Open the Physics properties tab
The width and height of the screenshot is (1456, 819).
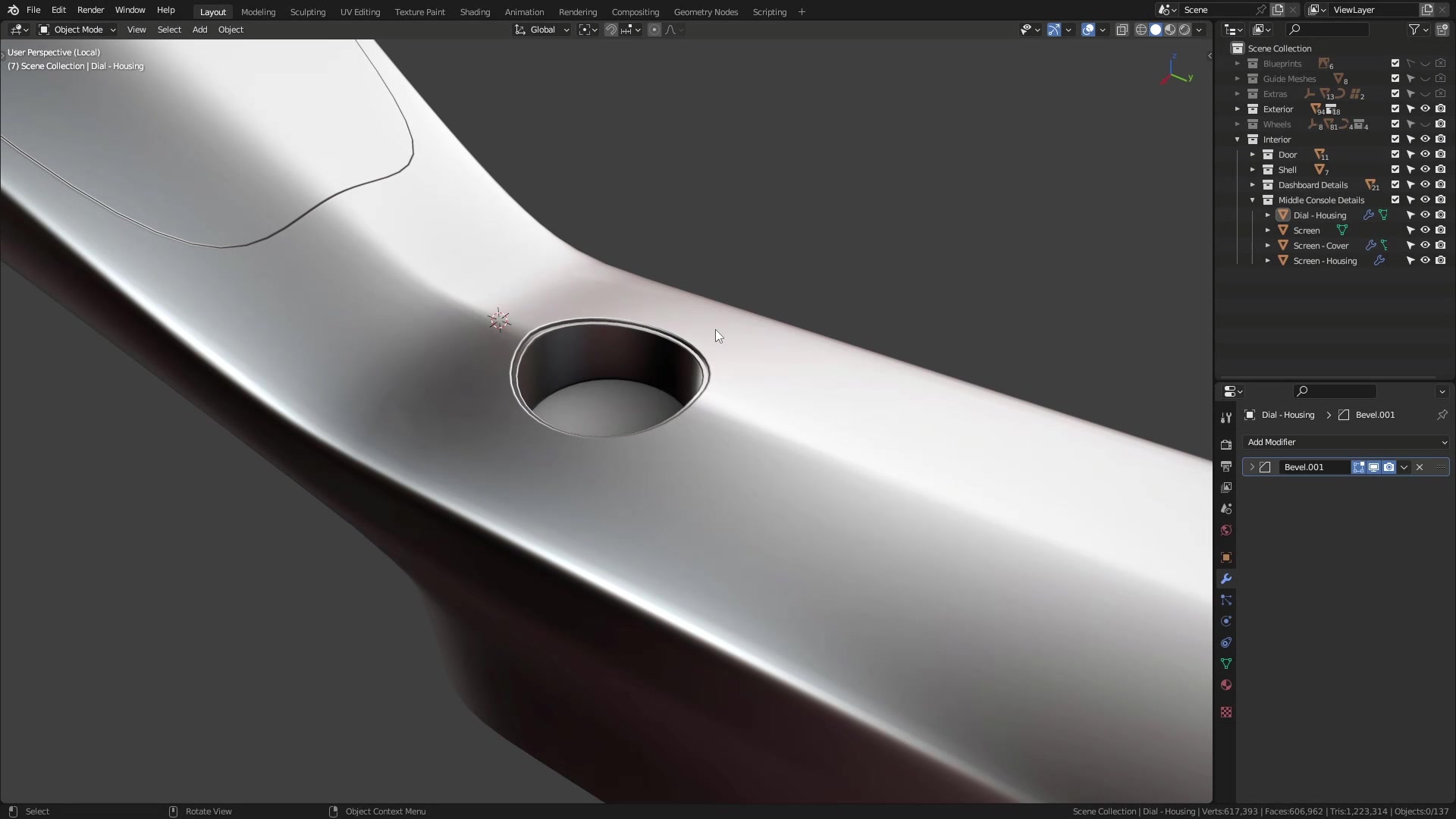[x=1226, y=621]
